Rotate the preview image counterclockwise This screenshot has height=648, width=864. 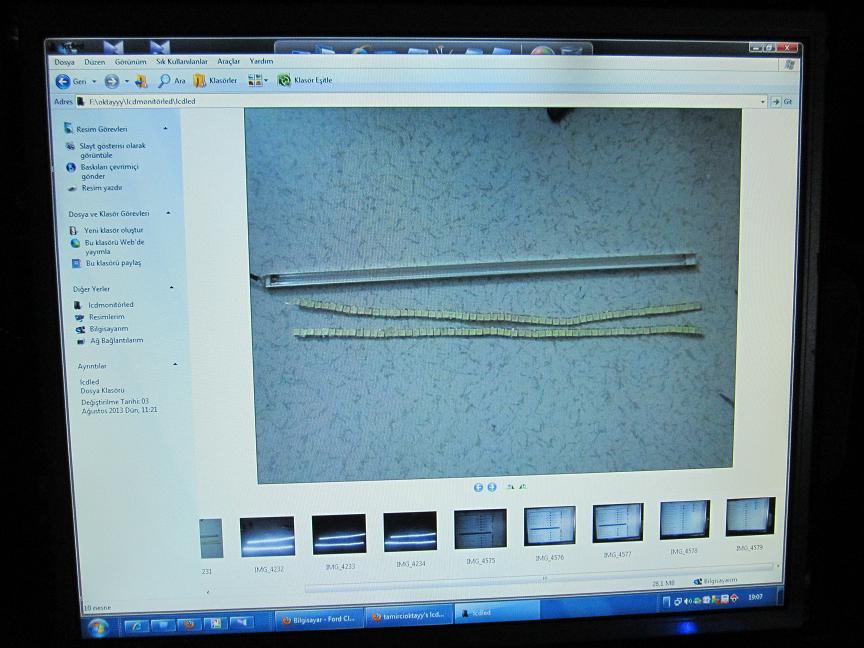[x=522, y=487]
